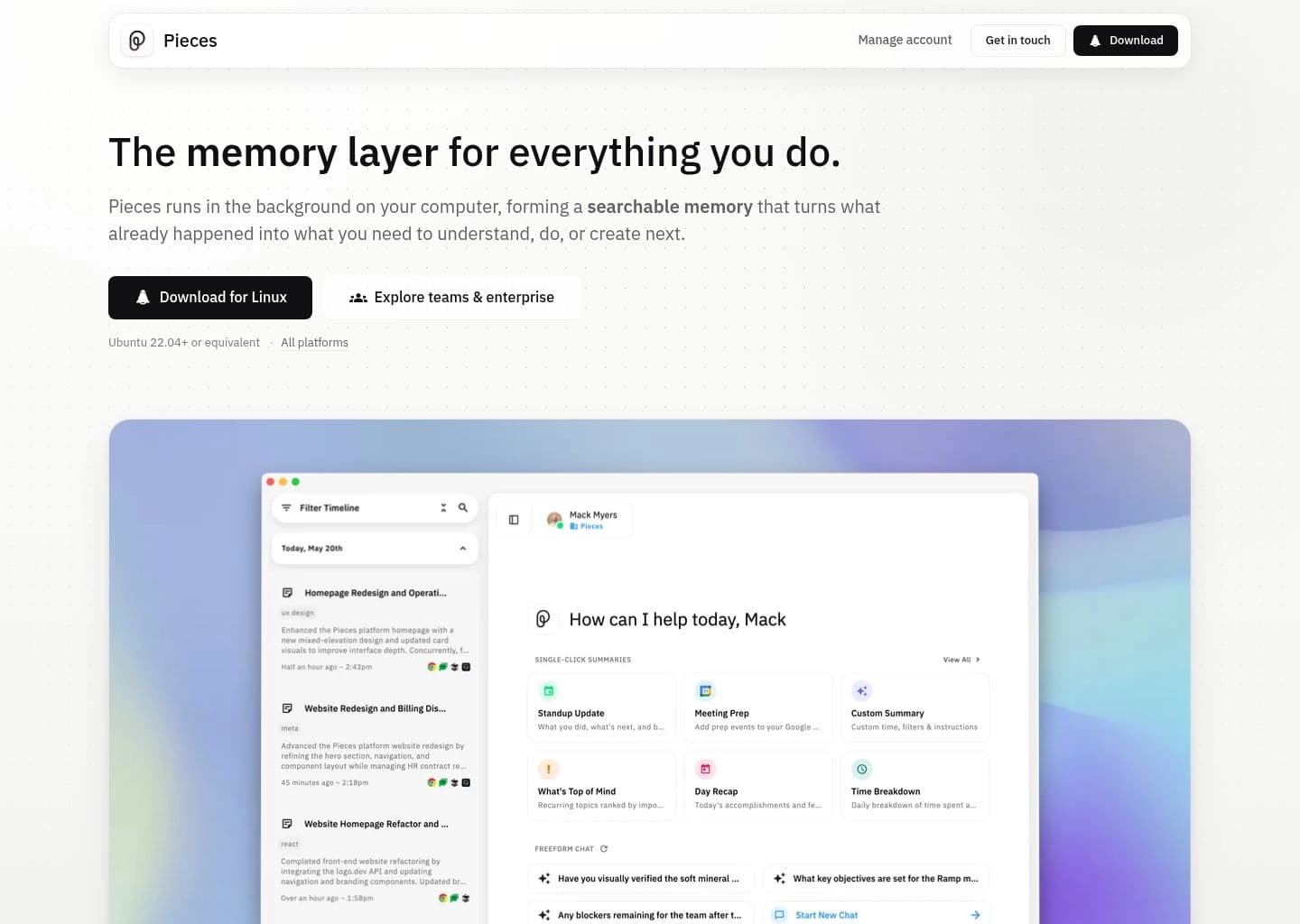Click the 'Completed front-end website refactoring' summary text
1300x924 pixels.
[x=374, y=871]
